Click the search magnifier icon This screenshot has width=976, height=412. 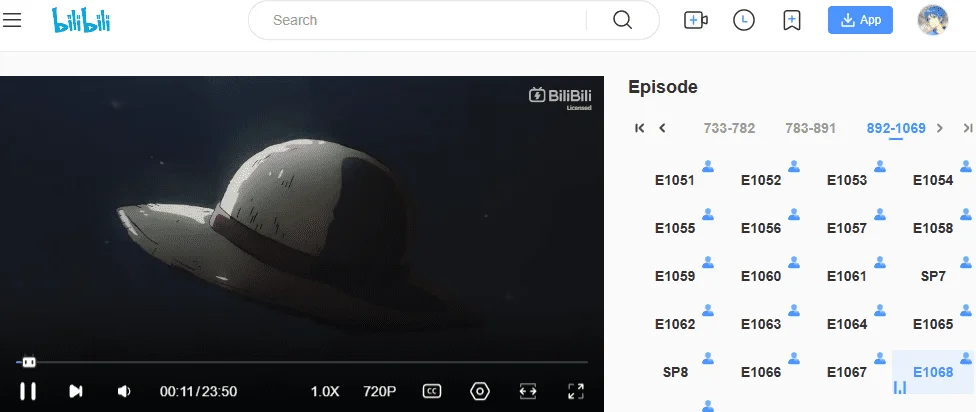622,20
